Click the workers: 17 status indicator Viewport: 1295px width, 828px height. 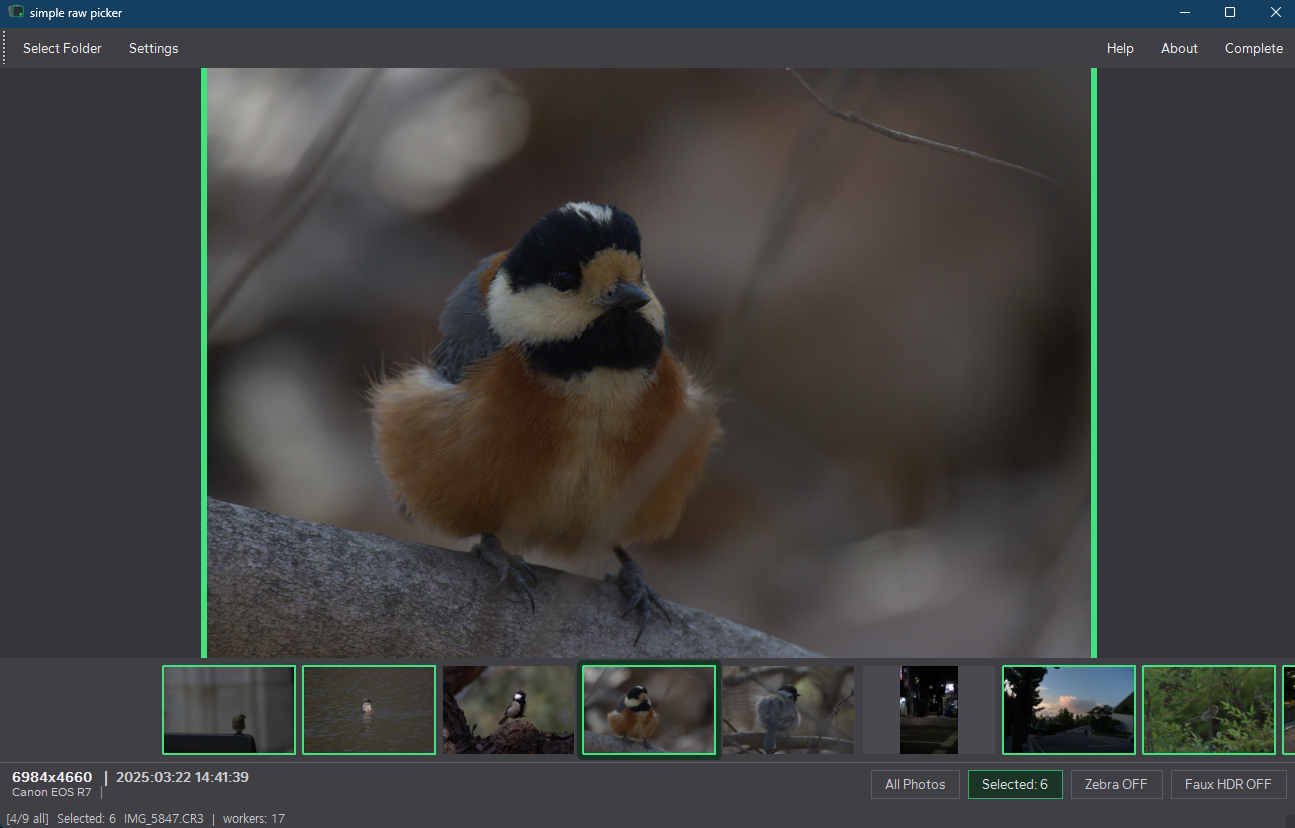pyautogui.click(x=254, y=818)
